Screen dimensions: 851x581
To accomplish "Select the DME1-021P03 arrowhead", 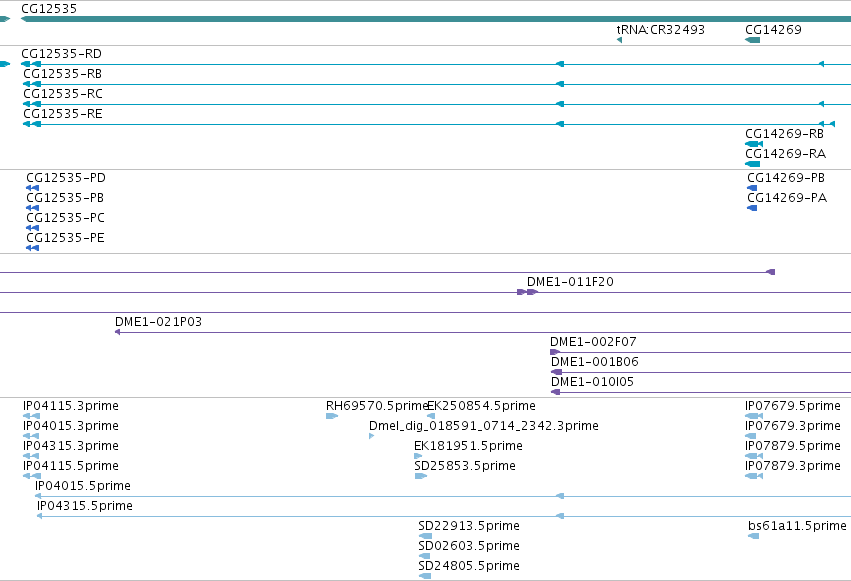I will click(x=117, y=332).
